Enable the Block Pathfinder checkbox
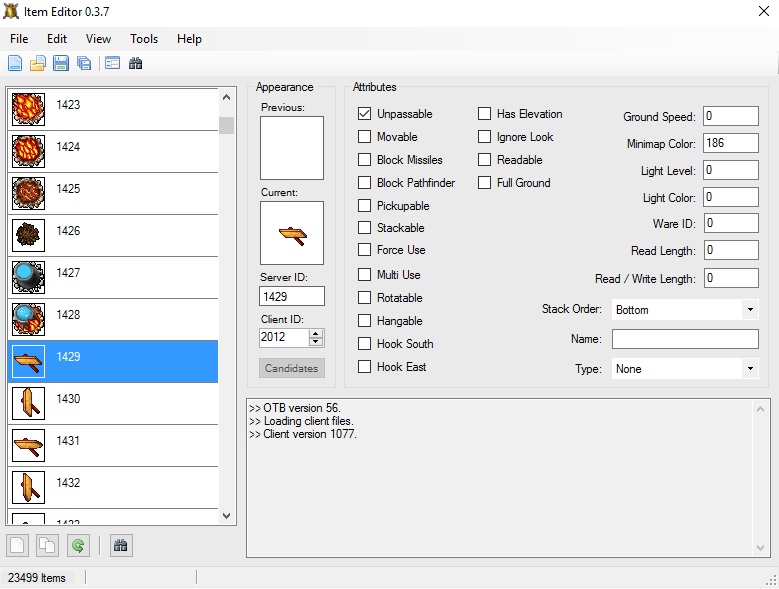The width and height of the screenshot is (779, 589). 364,183
